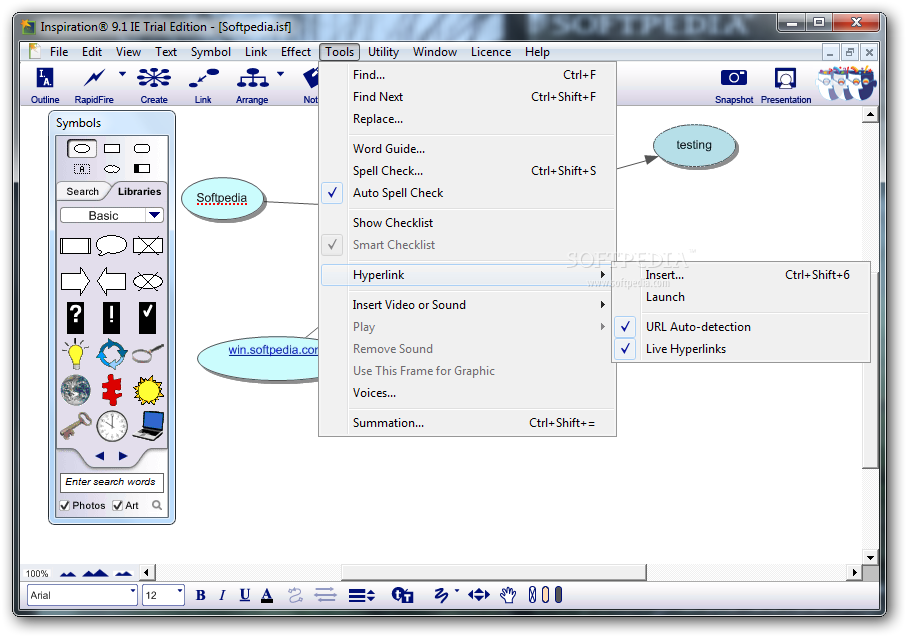This screenshot has height=637, width=907.
Task: Uncheck the Art checkbox
Action: click(117, 505)
